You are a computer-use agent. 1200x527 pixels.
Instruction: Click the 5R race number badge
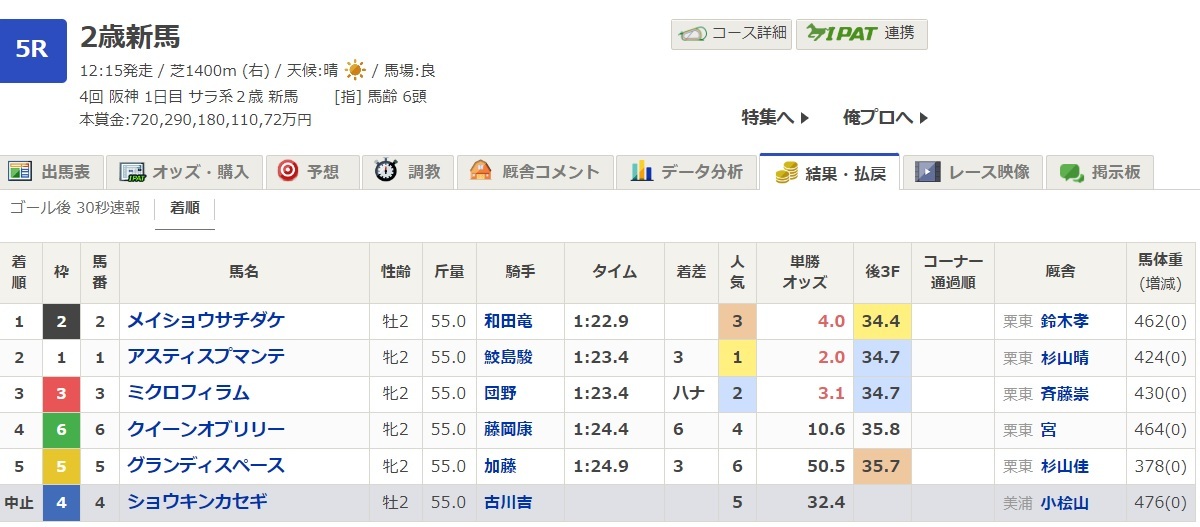tap(33, 50)
